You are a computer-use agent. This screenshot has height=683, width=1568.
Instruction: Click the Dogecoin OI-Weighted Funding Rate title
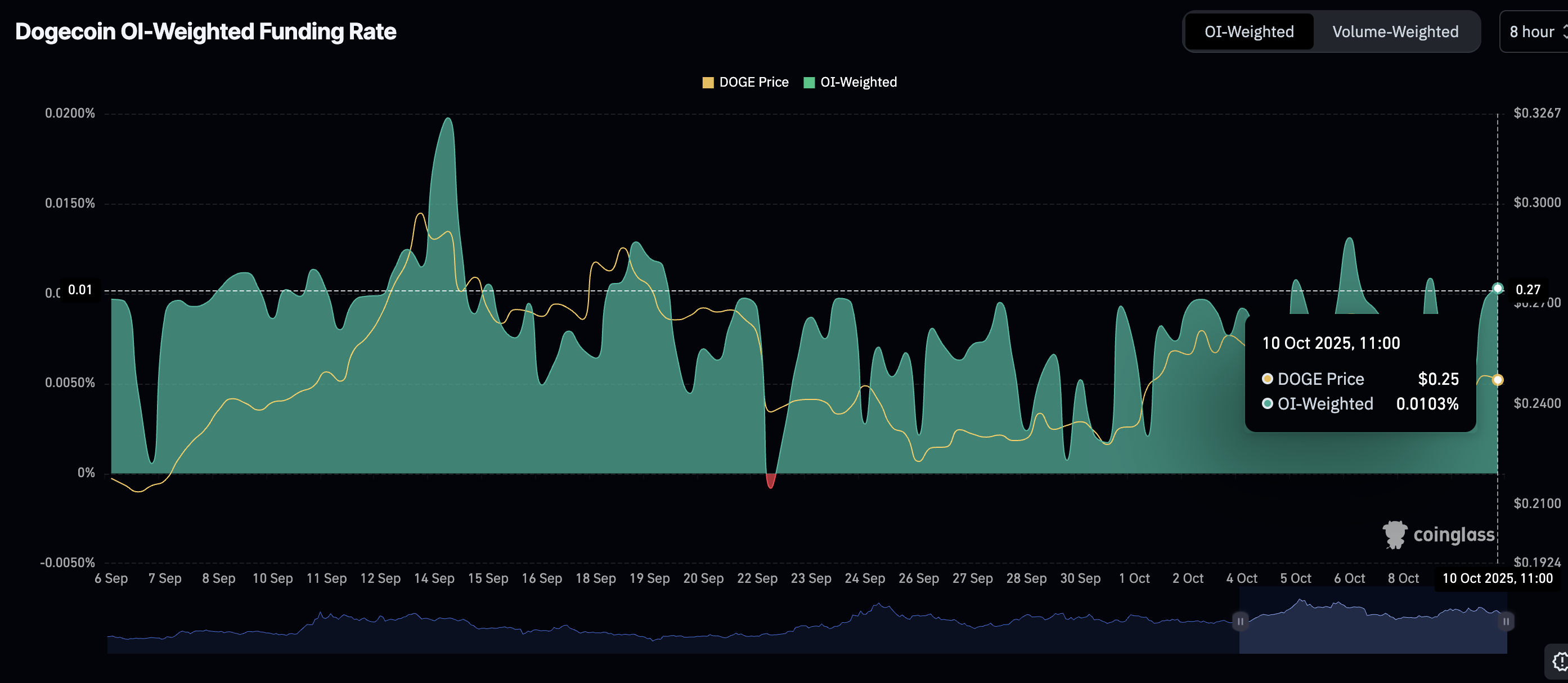(x=205, y=32)
